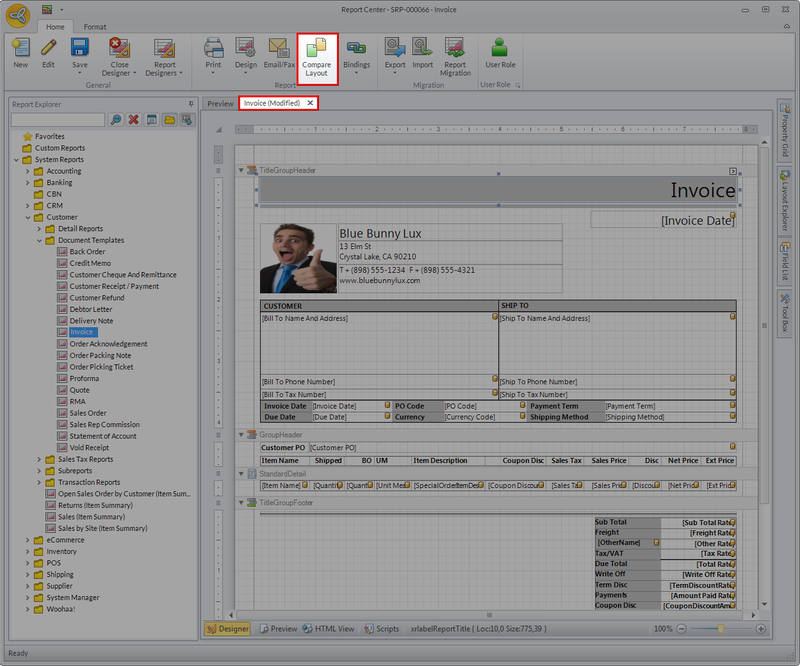Switch to HTML View at bottom
This screenshot has height=666, width=800.
click(328, 629)
